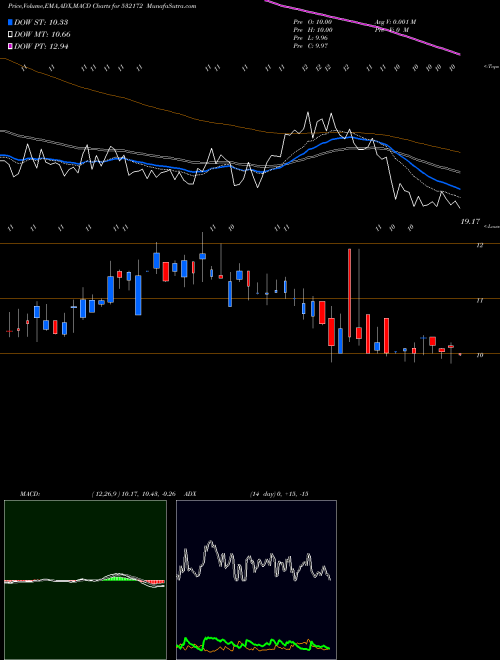Click the ADX '(14 day) 0, +15, -15' values

[x=279, y=494]
